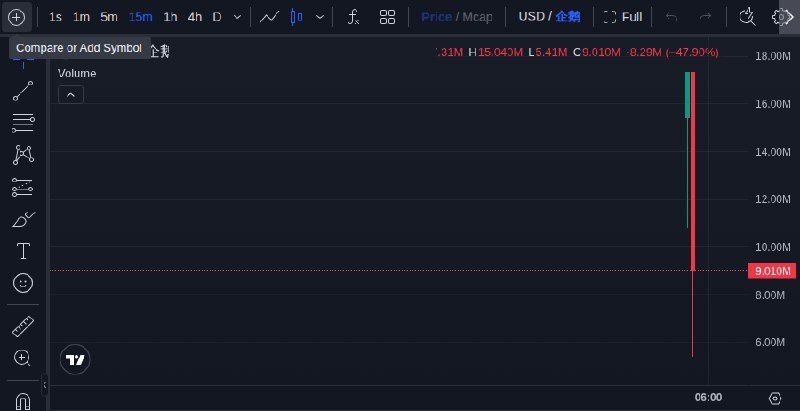The width and height of the screenshot is (800, 411).
Task: Toggle the magnet snap mode
Action: pyautogui.click(x=23, y=401)
